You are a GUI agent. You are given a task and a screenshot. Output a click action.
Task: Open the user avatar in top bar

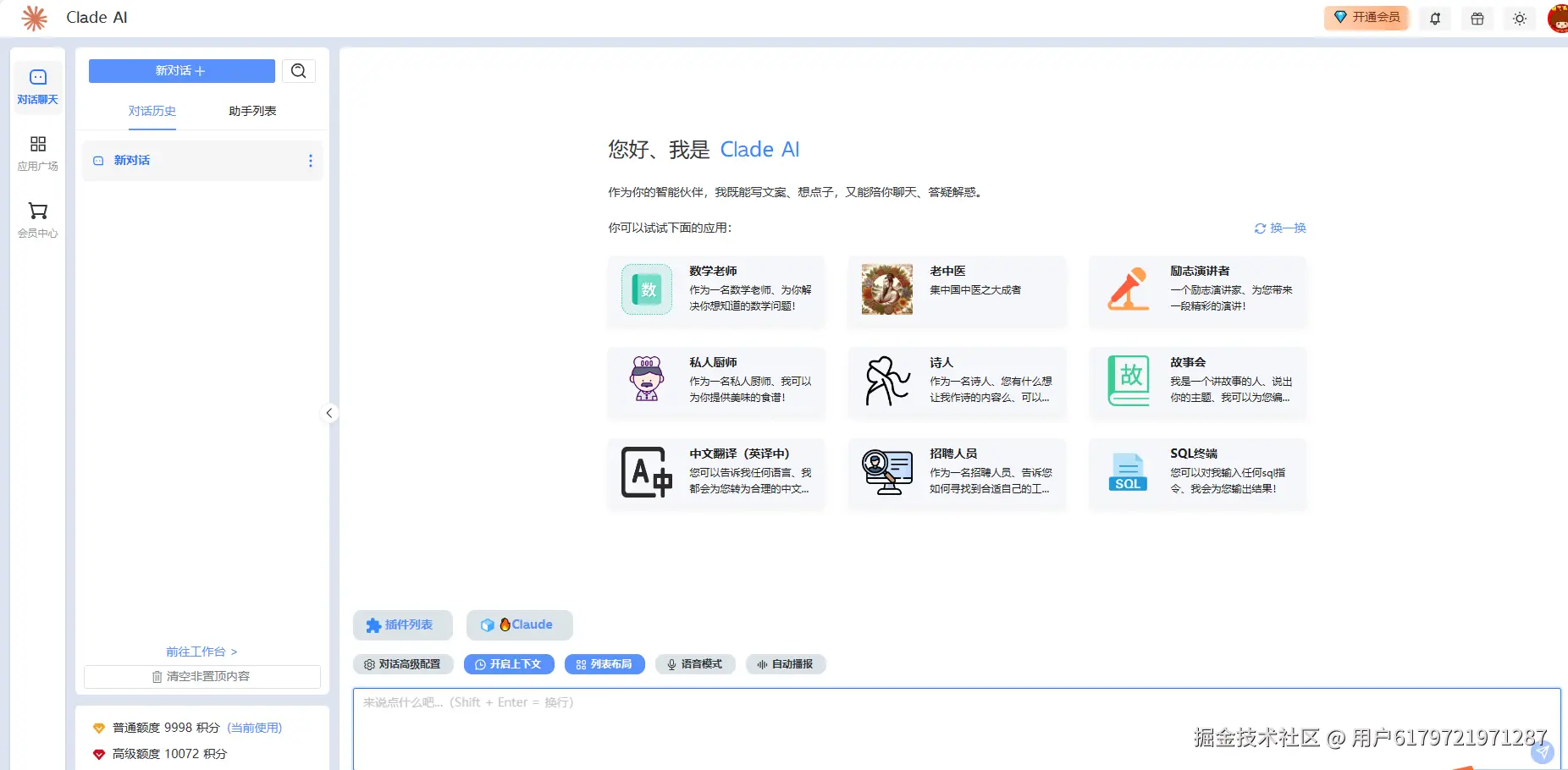1558,19
